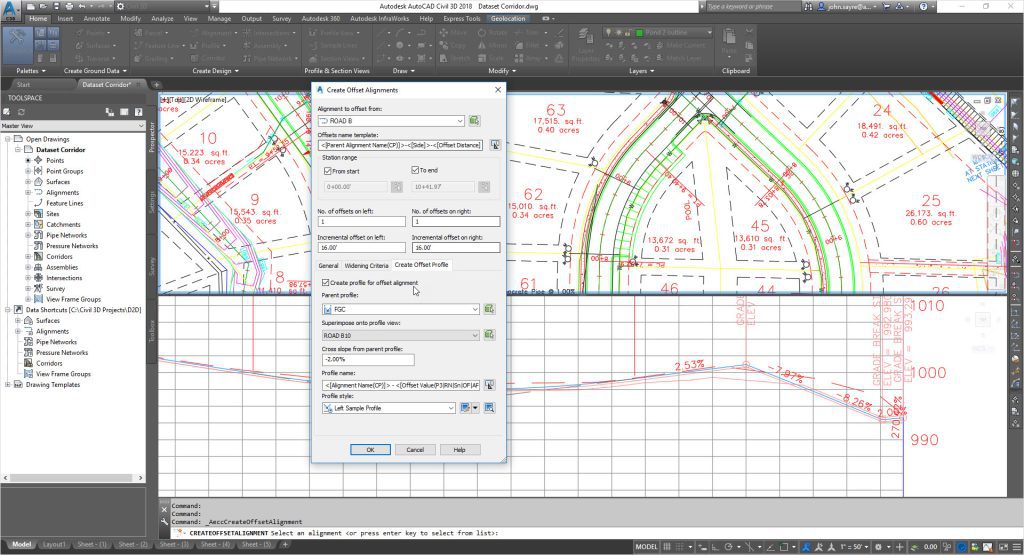Expand the Surfaces node under Dataset Corridor

(28, 182)
